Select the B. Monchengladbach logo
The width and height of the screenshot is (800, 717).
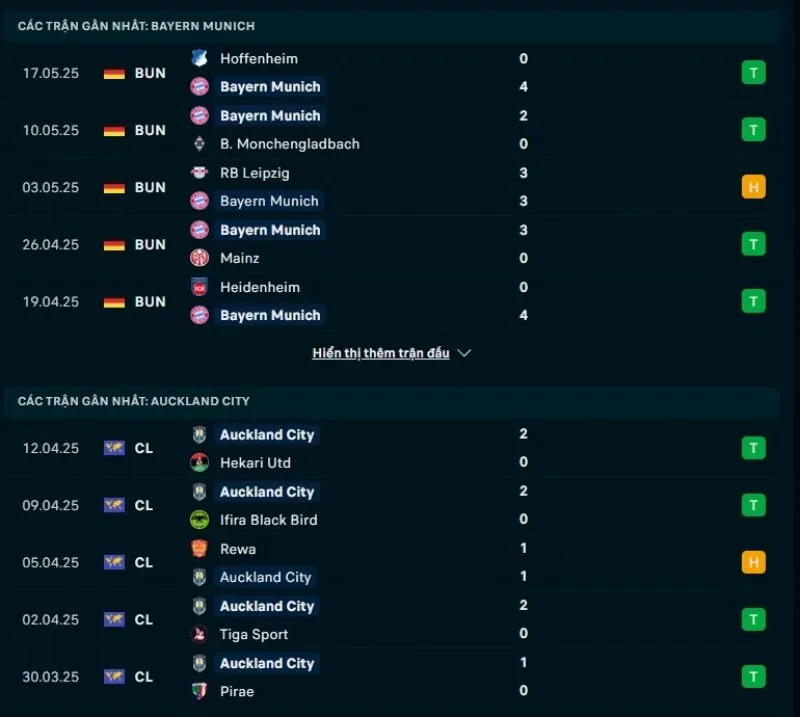click(199, 144)
